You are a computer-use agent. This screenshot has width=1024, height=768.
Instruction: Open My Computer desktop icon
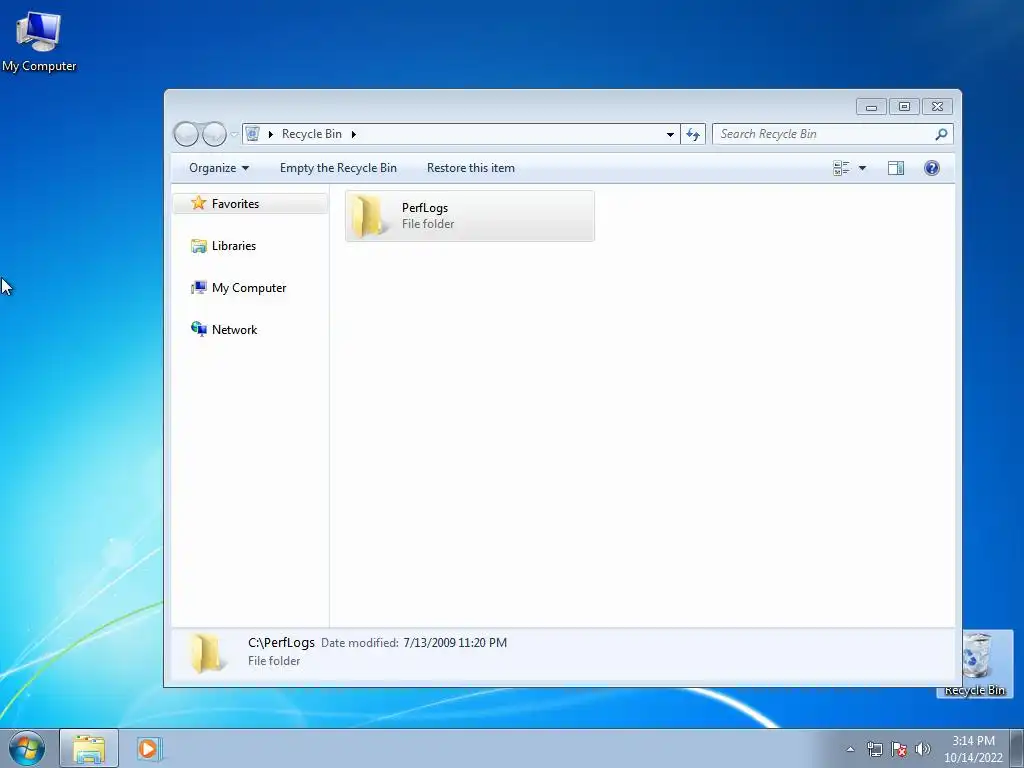tap(39, 42)
